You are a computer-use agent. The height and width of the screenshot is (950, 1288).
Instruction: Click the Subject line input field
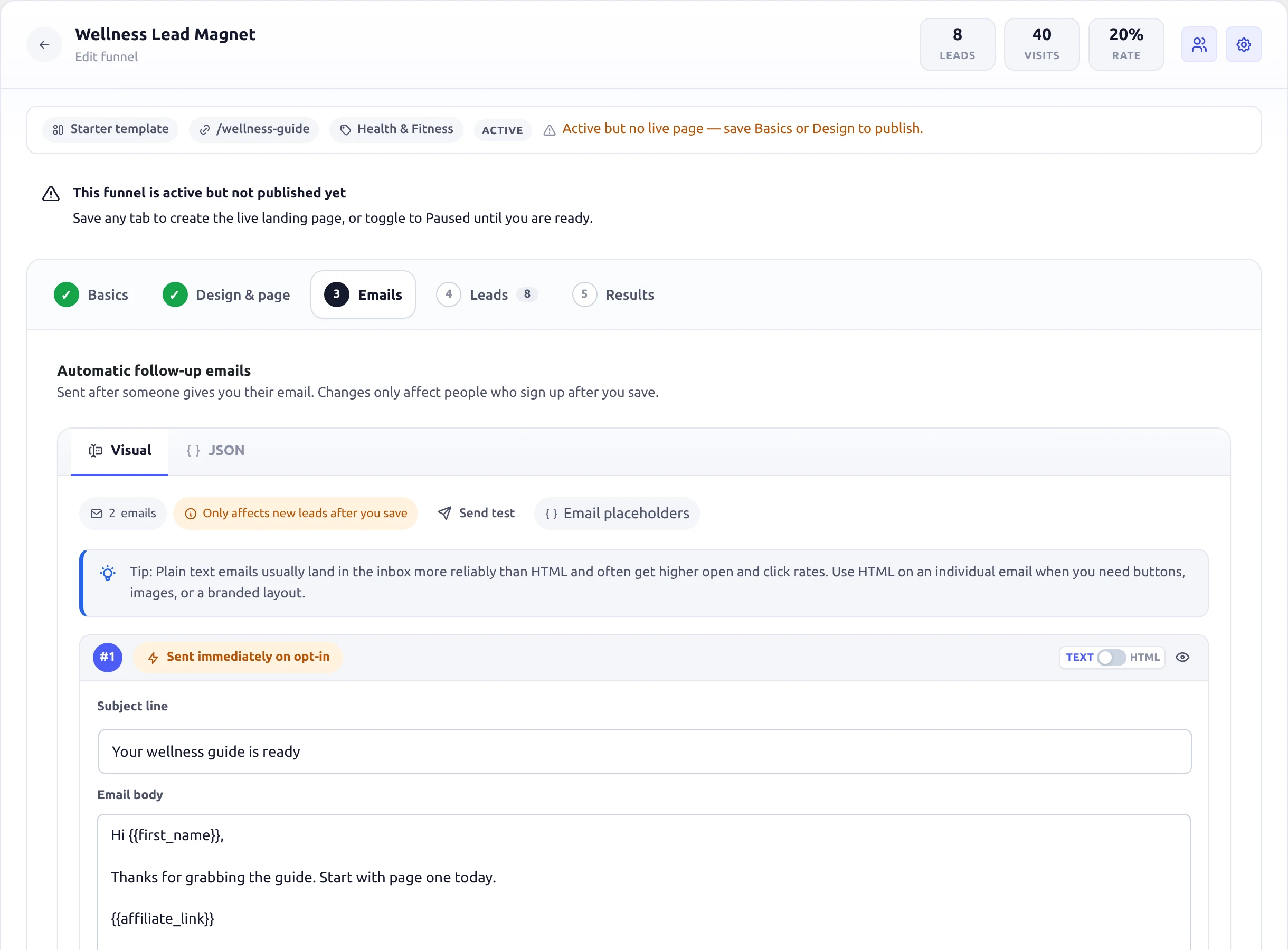click(645, 752)
